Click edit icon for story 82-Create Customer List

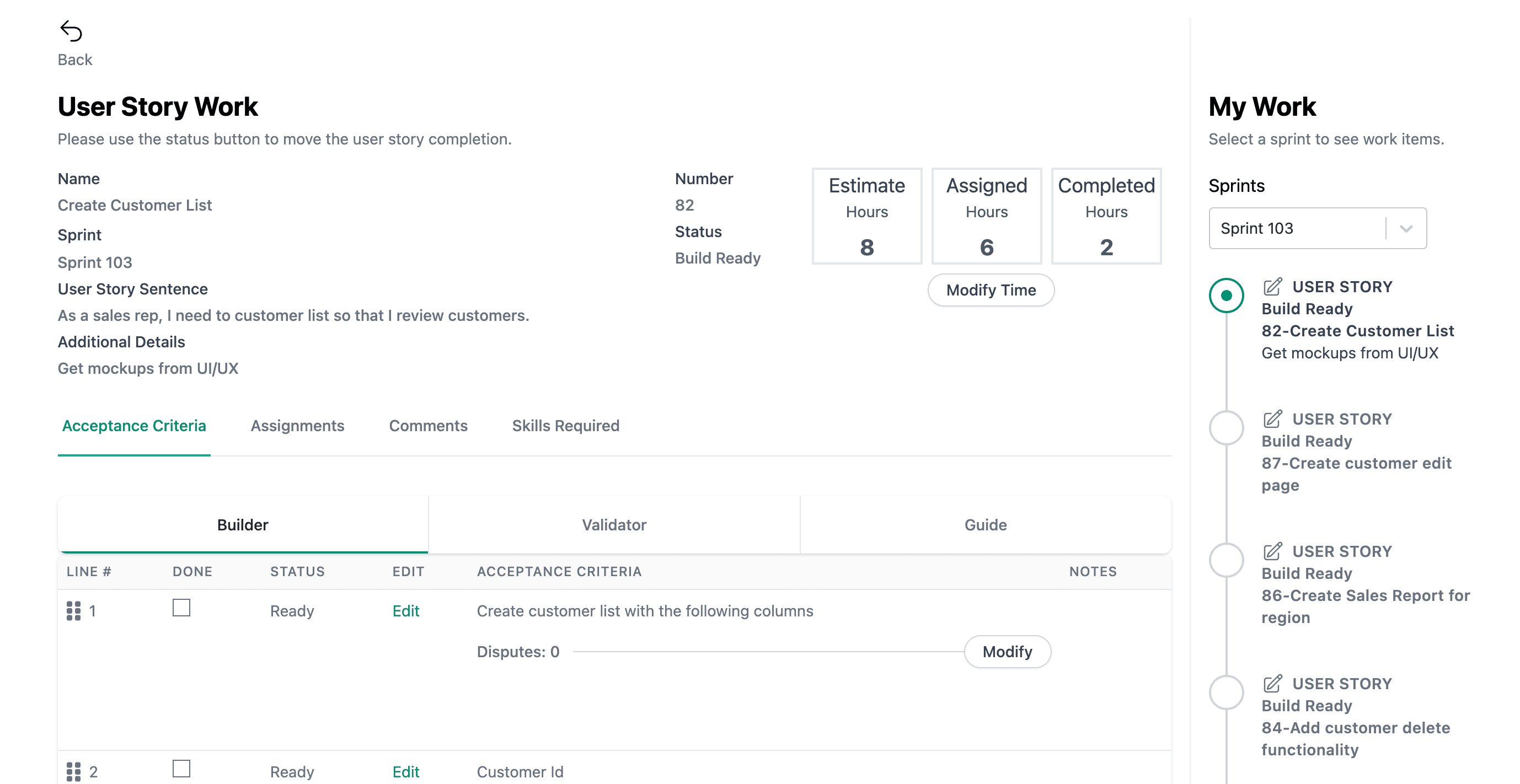(1272, 287)
